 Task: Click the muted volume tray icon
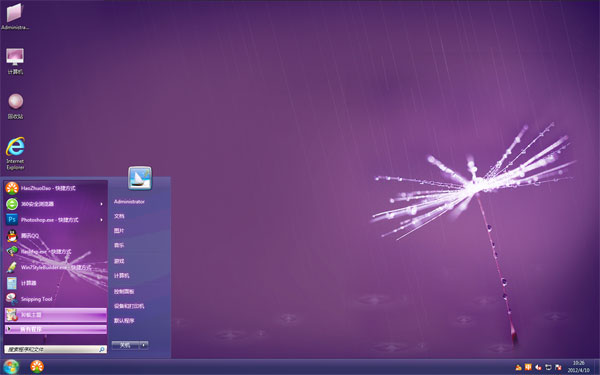(x=538, y=367)
